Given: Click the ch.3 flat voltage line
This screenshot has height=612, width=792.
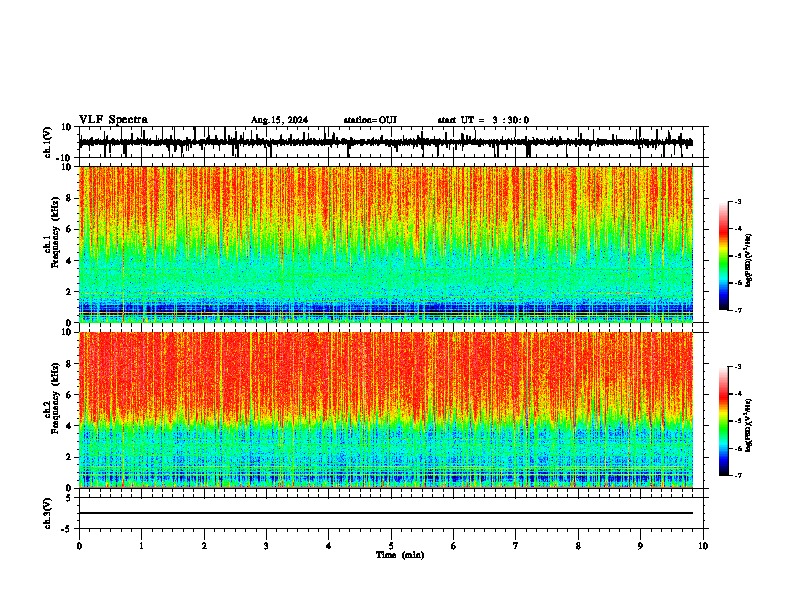Looking at the screenshot, I should coord(386,513).
